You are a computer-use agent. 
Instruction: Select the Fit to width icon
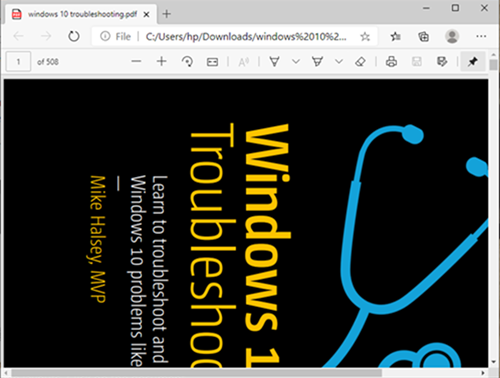(x=212, y=62)
